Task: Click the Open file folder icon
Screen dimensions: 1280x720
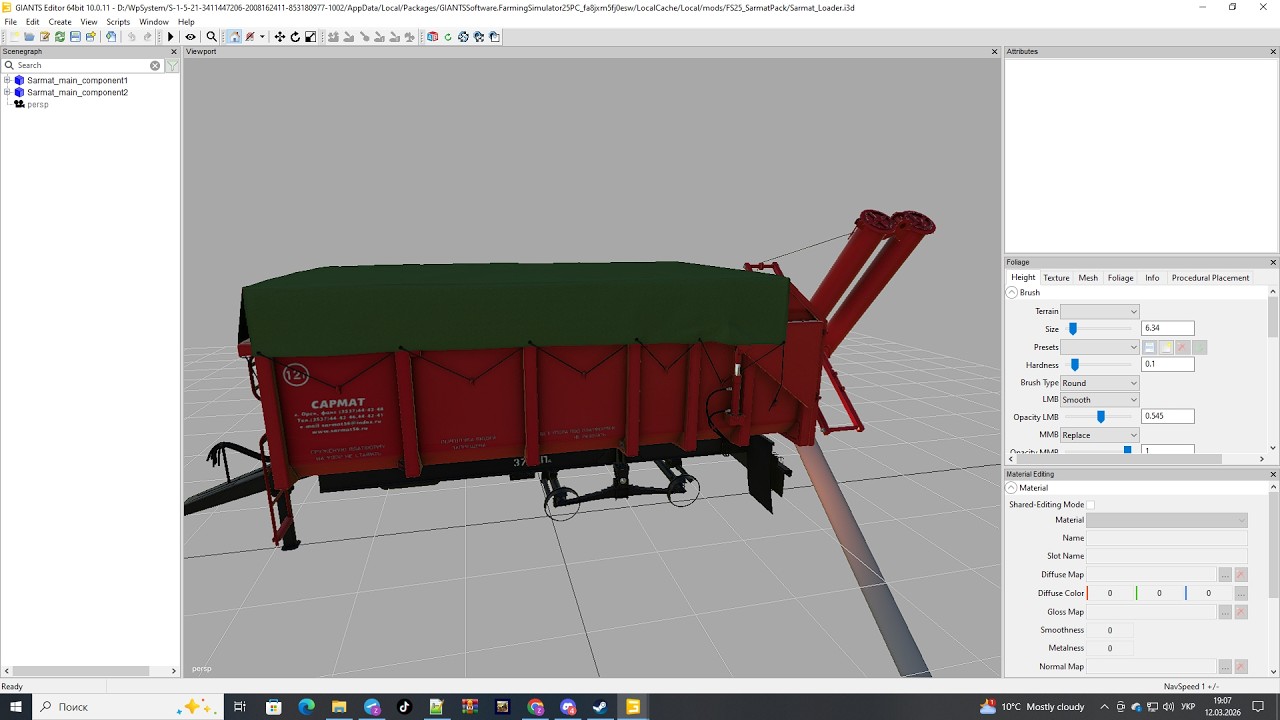Action: pos(29,37)
